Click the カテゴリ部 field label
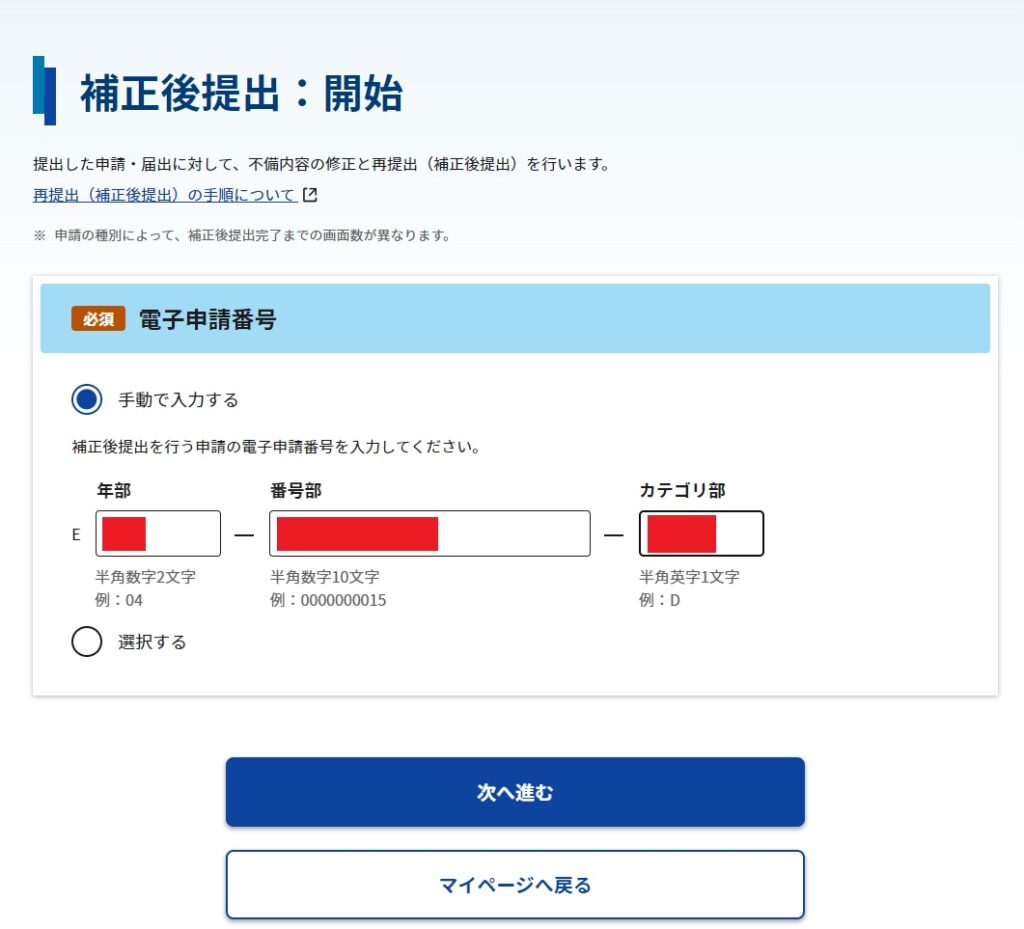This screenshot has width=1024, height=929. tap(682, 491)
